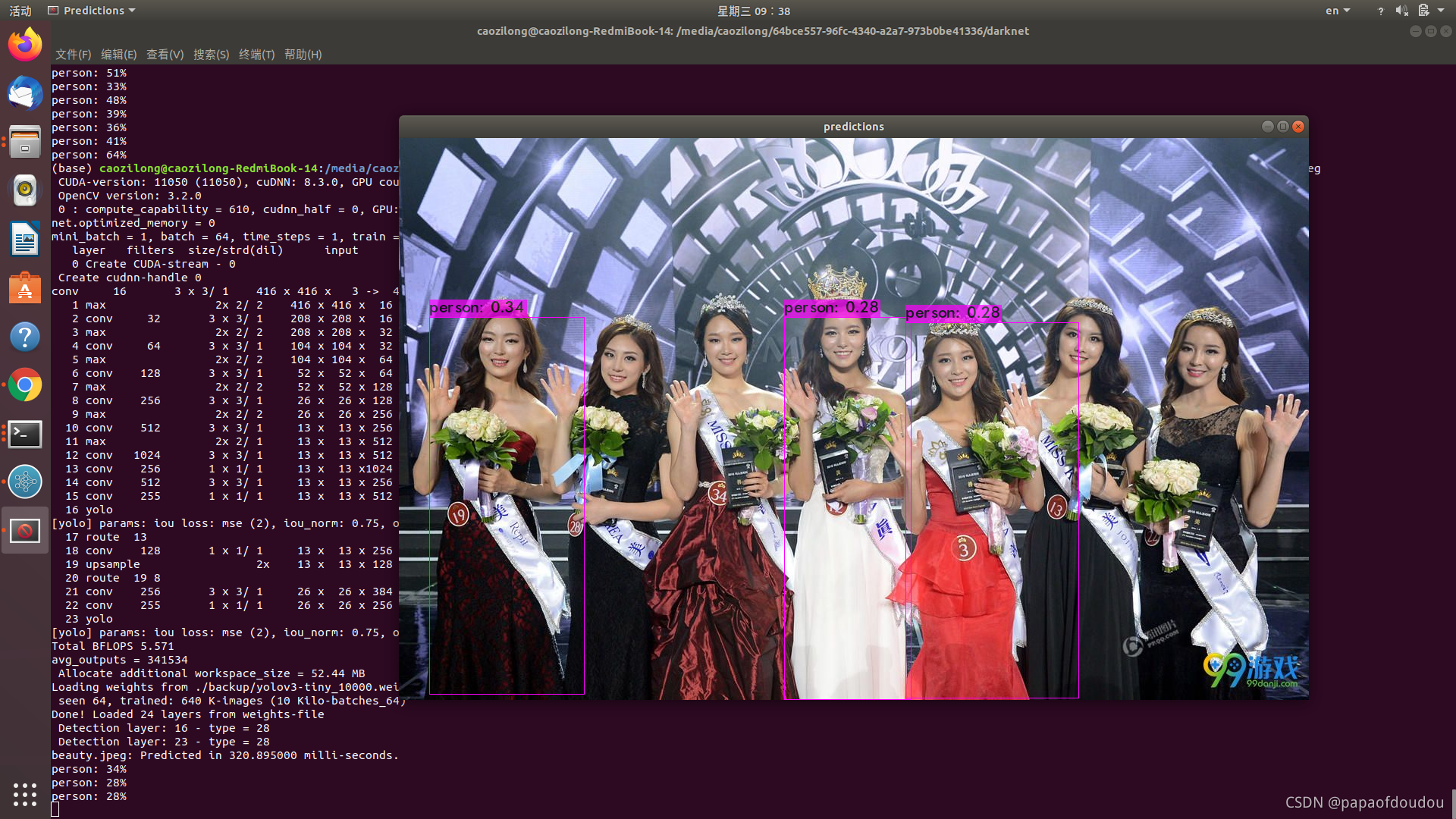This screenshot has width=1456, height=819.
Task: Minimize the predictions image window
Action: [1267, 127]
